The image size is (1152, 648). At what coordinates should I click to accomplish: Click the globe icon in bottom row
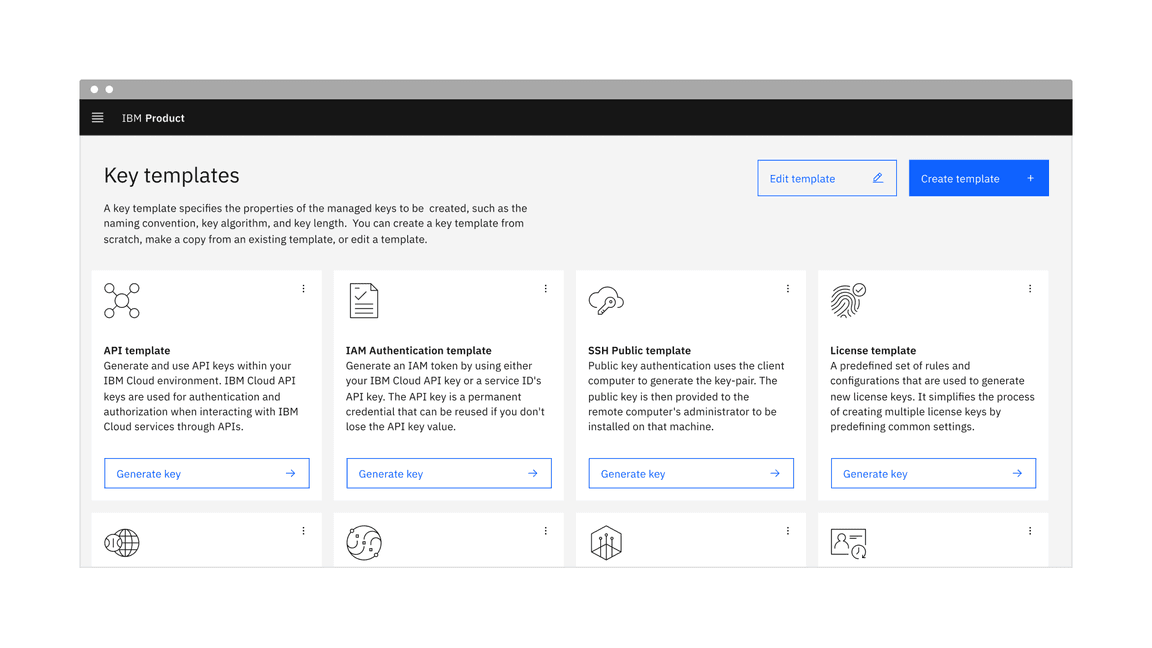pyautogui.click(x=122, y=543)
